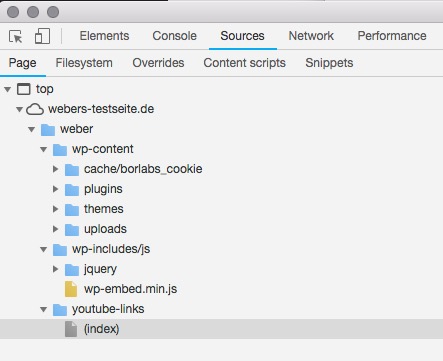The image size is (443, 361).
Task: Open the Console tab
Action: [175, 36]
